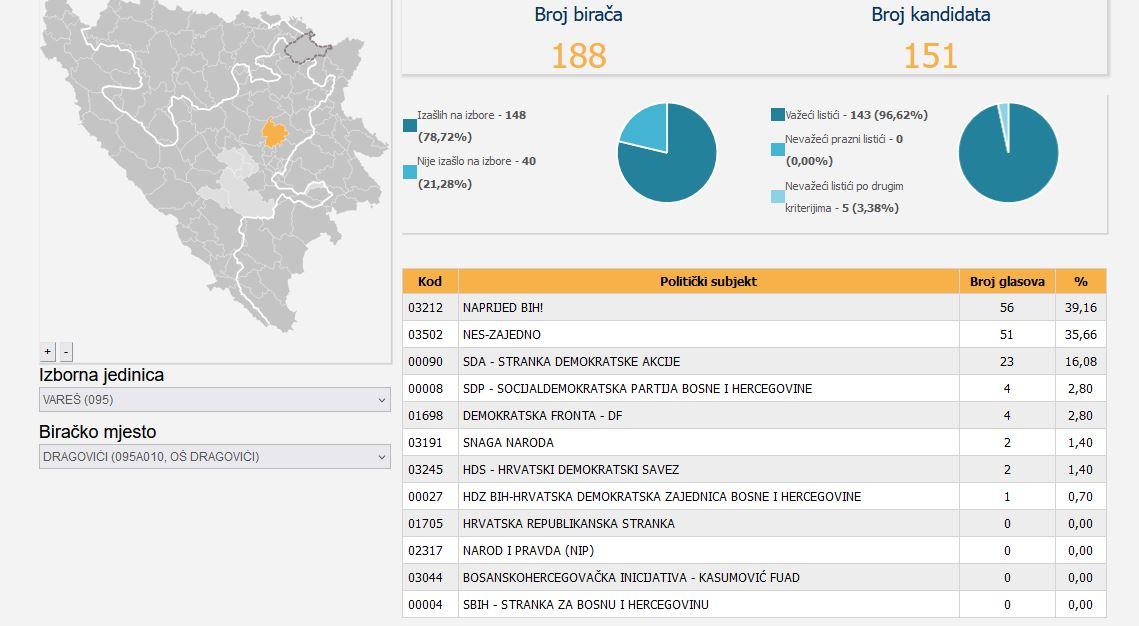Select the dashed-outline Brčko district on the map
The width and height of the screenshot is (1139, 626).
pyautogui.click(x=307, y=46)
